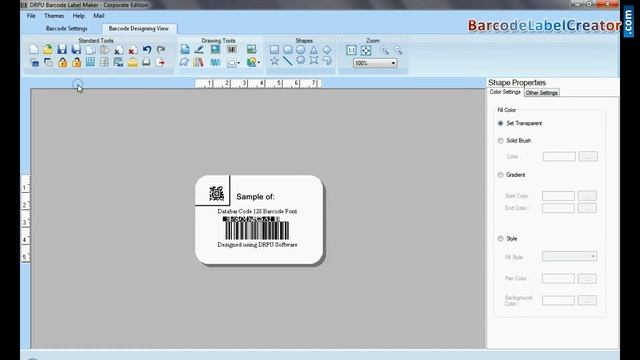Select the Diamond shape
The height and width of the screenshot is (360, 640).
pos(327,50)
